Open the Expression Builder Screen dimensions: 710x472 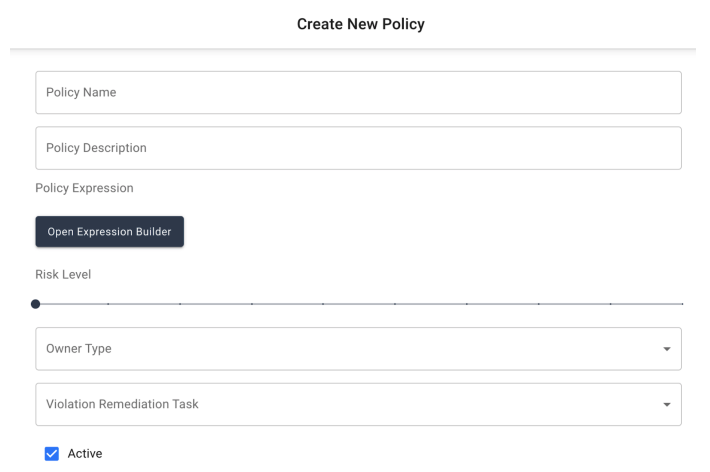tap(110, 231)
